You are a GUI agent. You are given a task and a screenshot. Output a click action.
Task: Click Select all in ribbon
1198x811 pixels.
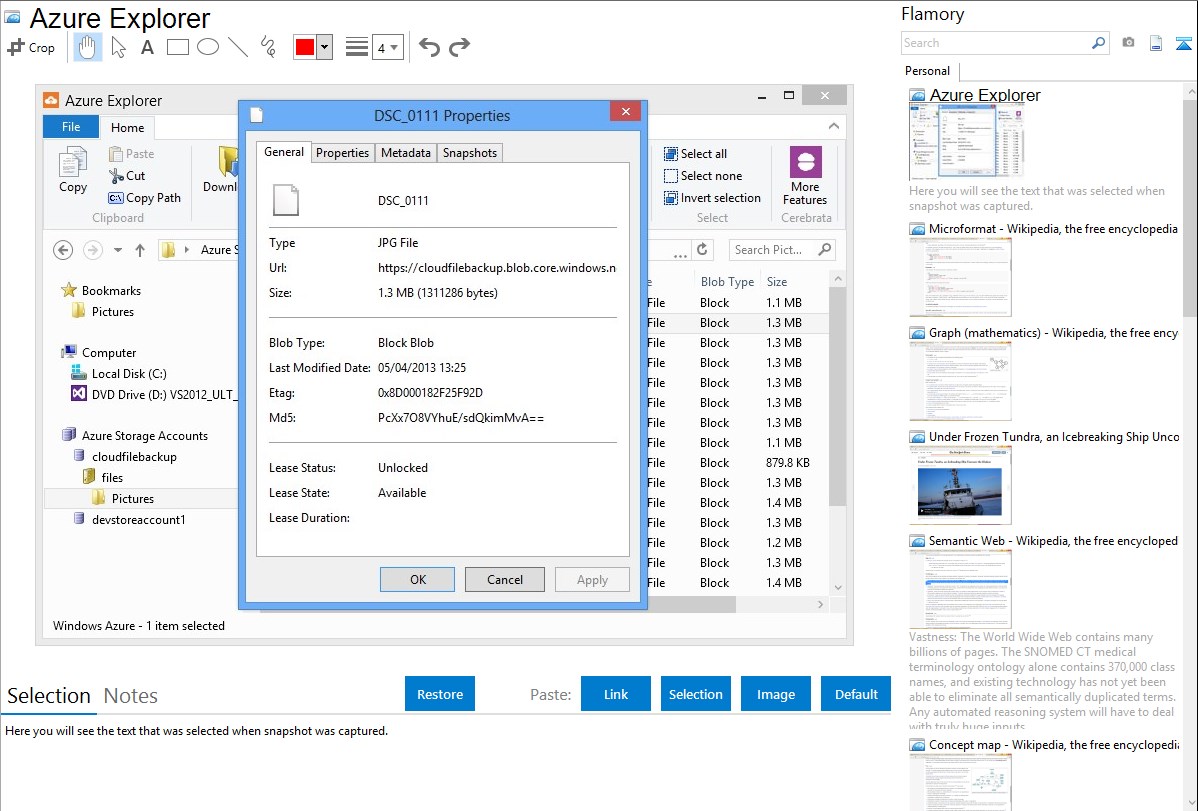click(695, 154)
